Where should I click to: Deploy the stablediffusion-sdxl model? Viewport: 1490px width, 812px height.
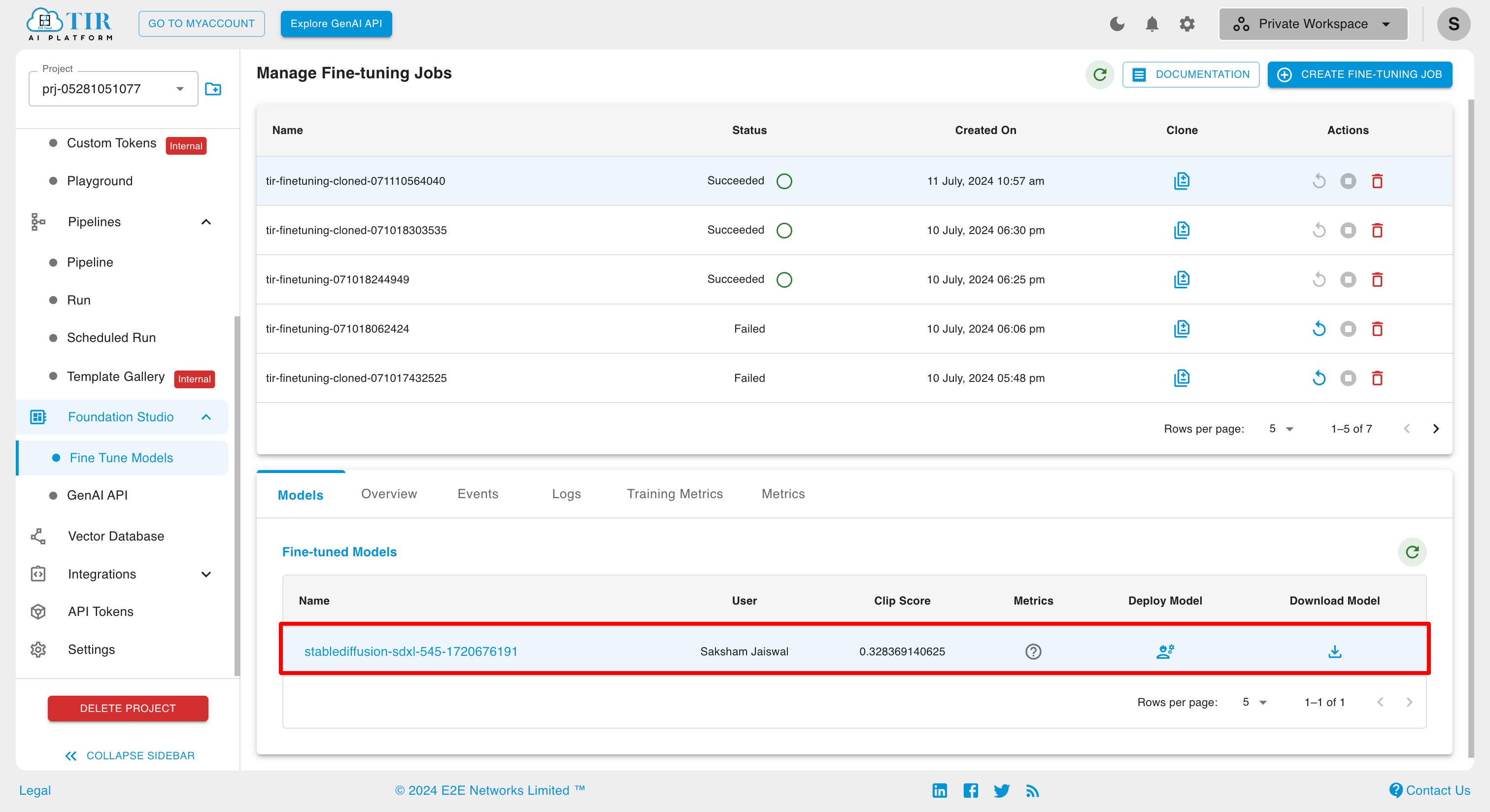click(x=1165, y=651)
